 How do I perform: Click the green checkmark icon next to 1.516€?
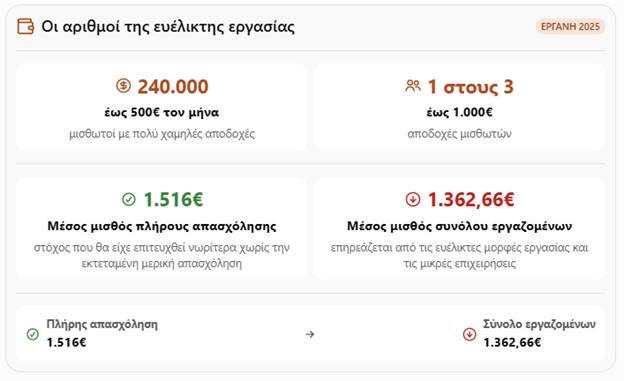pyautogui.click(x=129, y=199)
